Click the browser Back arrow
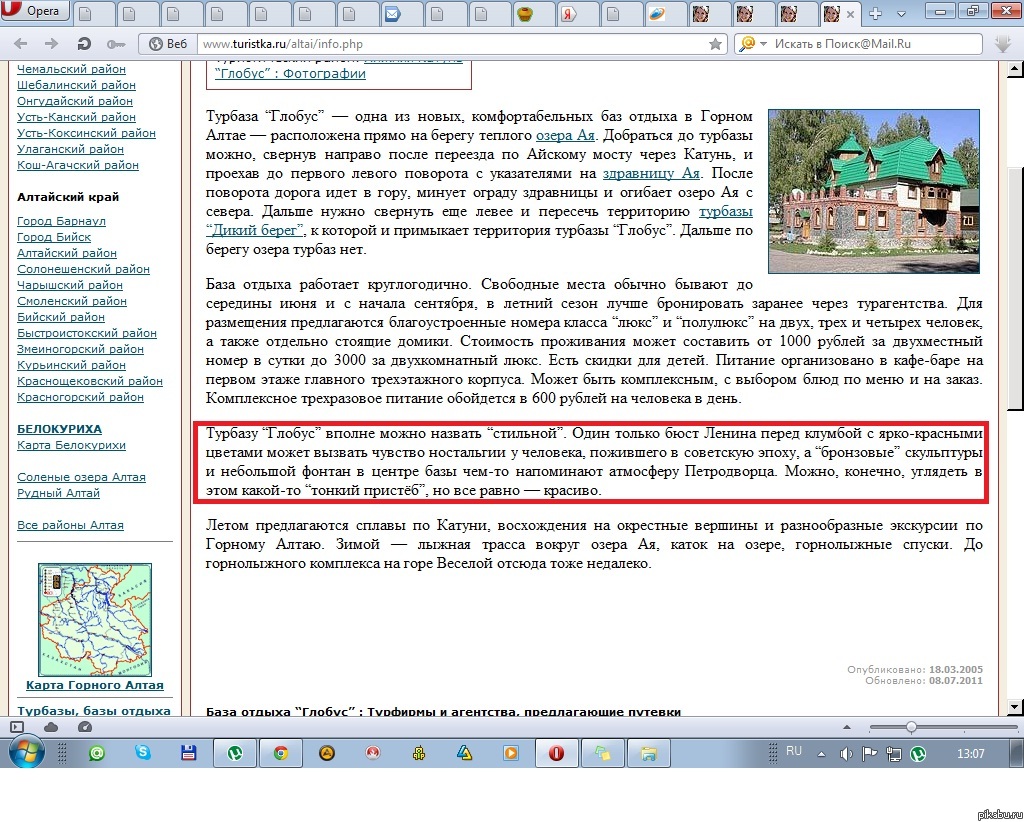Image resolution: width=1024 pixels, height=822 pixels. 21,44
